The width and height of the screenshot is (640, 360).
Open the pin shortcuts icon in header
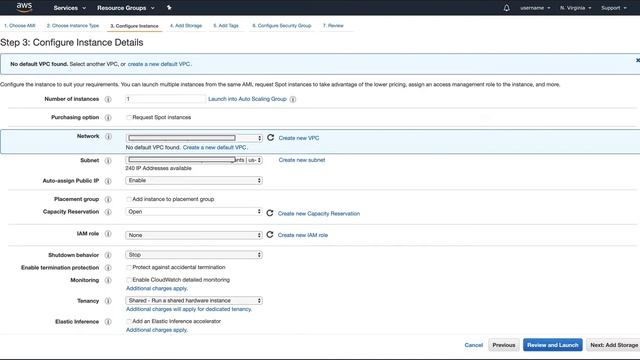coord(169,7)
